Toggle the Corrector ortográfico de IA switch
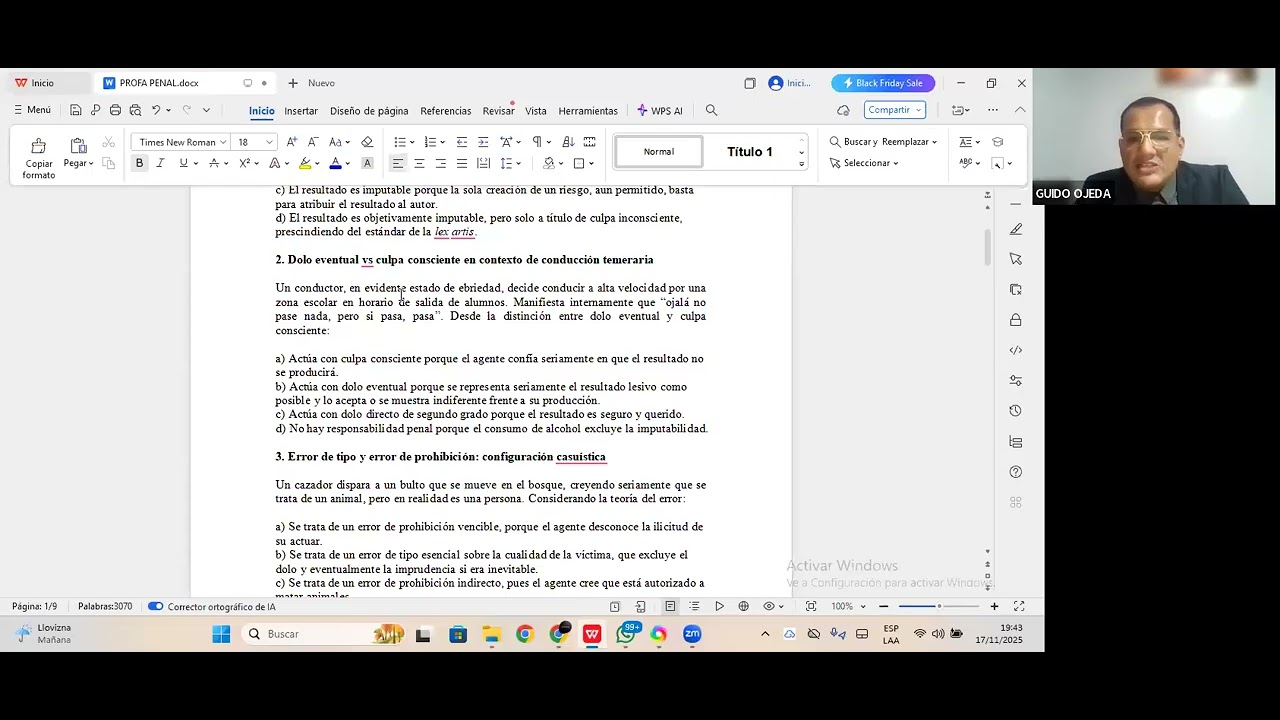1280x720 pixels. (155, 606)
